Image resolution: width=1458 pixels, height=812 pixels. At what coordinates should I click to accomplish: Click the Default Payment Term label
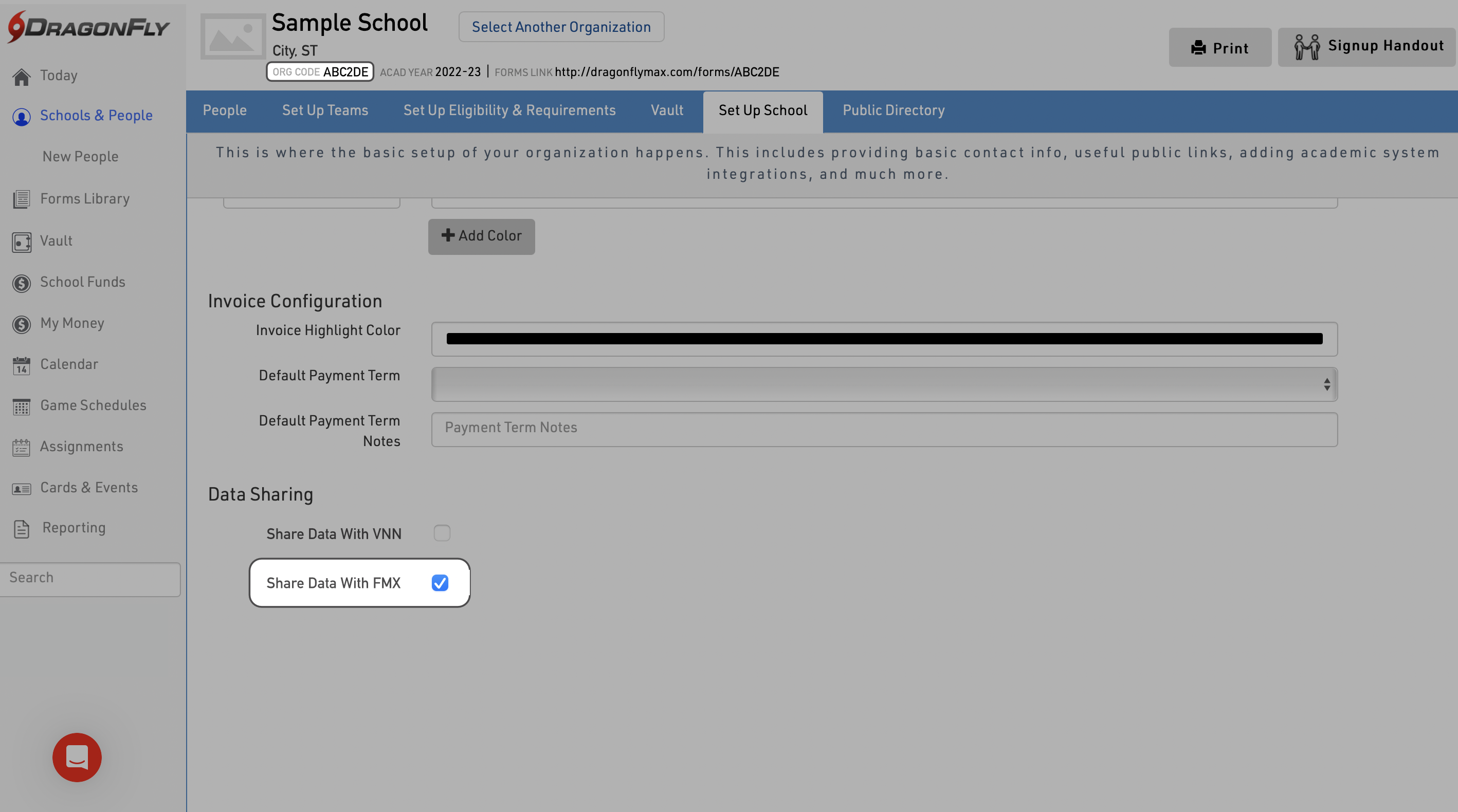(329, 375)
